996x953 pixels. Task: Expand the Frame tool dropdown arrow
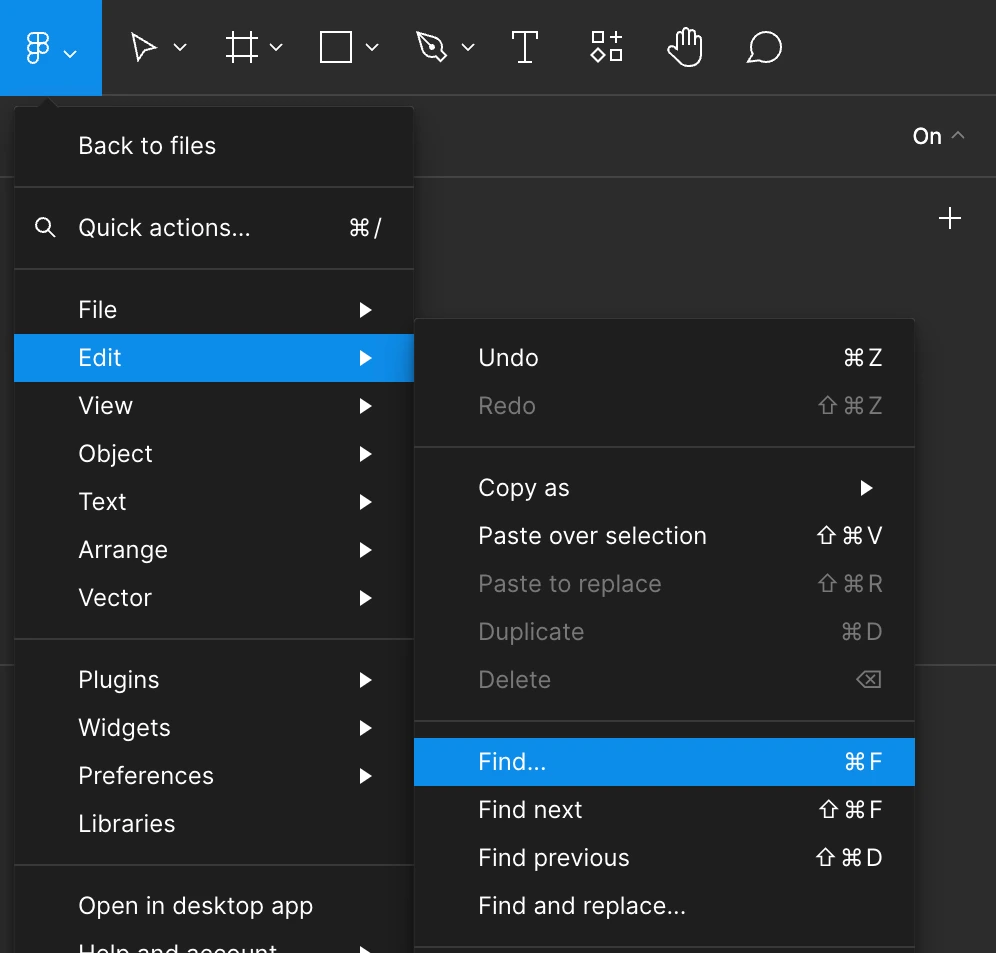coord(277,48)
